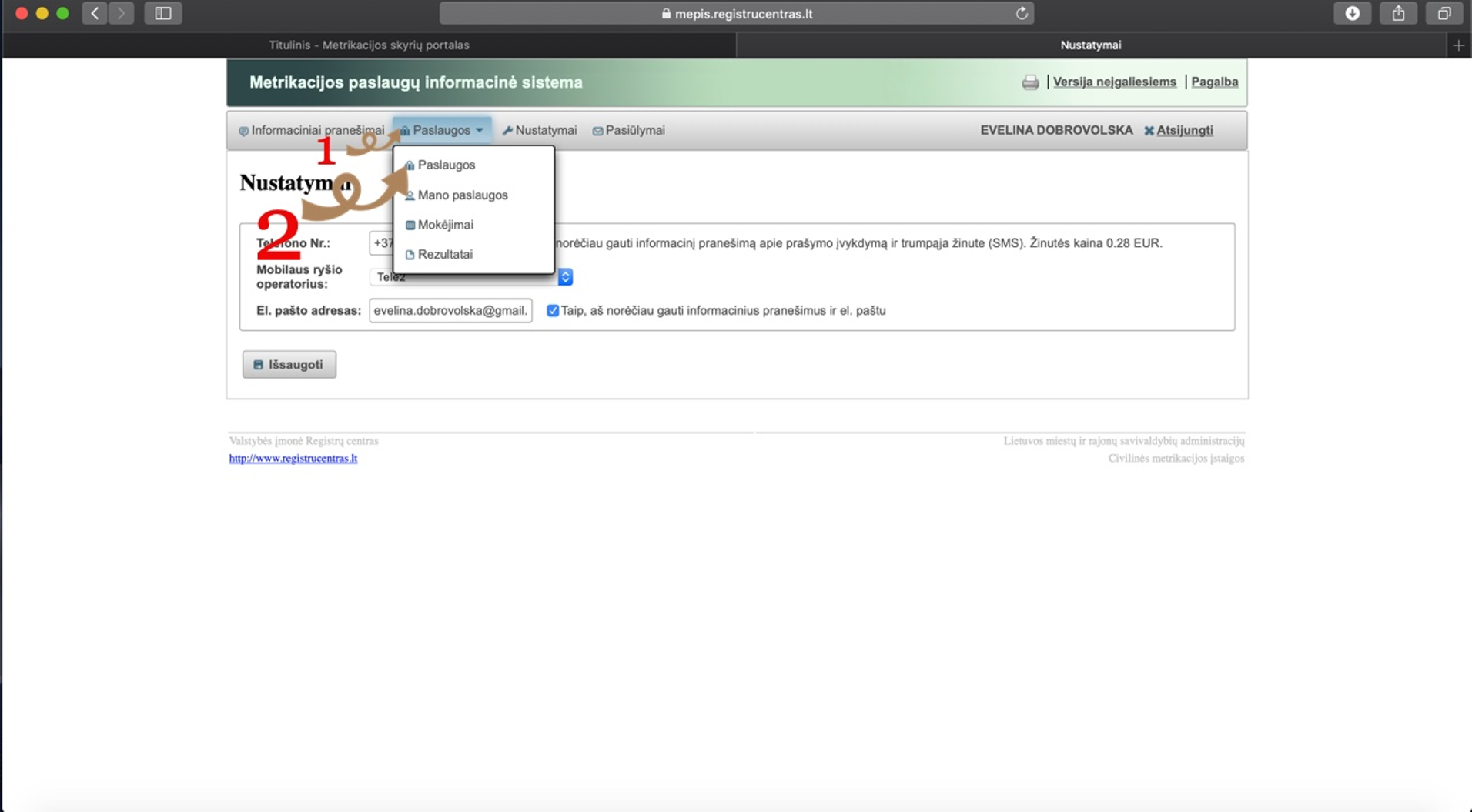Select Rezultatai menu entry
The image size is (1472, 812).
tap(445, 255)
